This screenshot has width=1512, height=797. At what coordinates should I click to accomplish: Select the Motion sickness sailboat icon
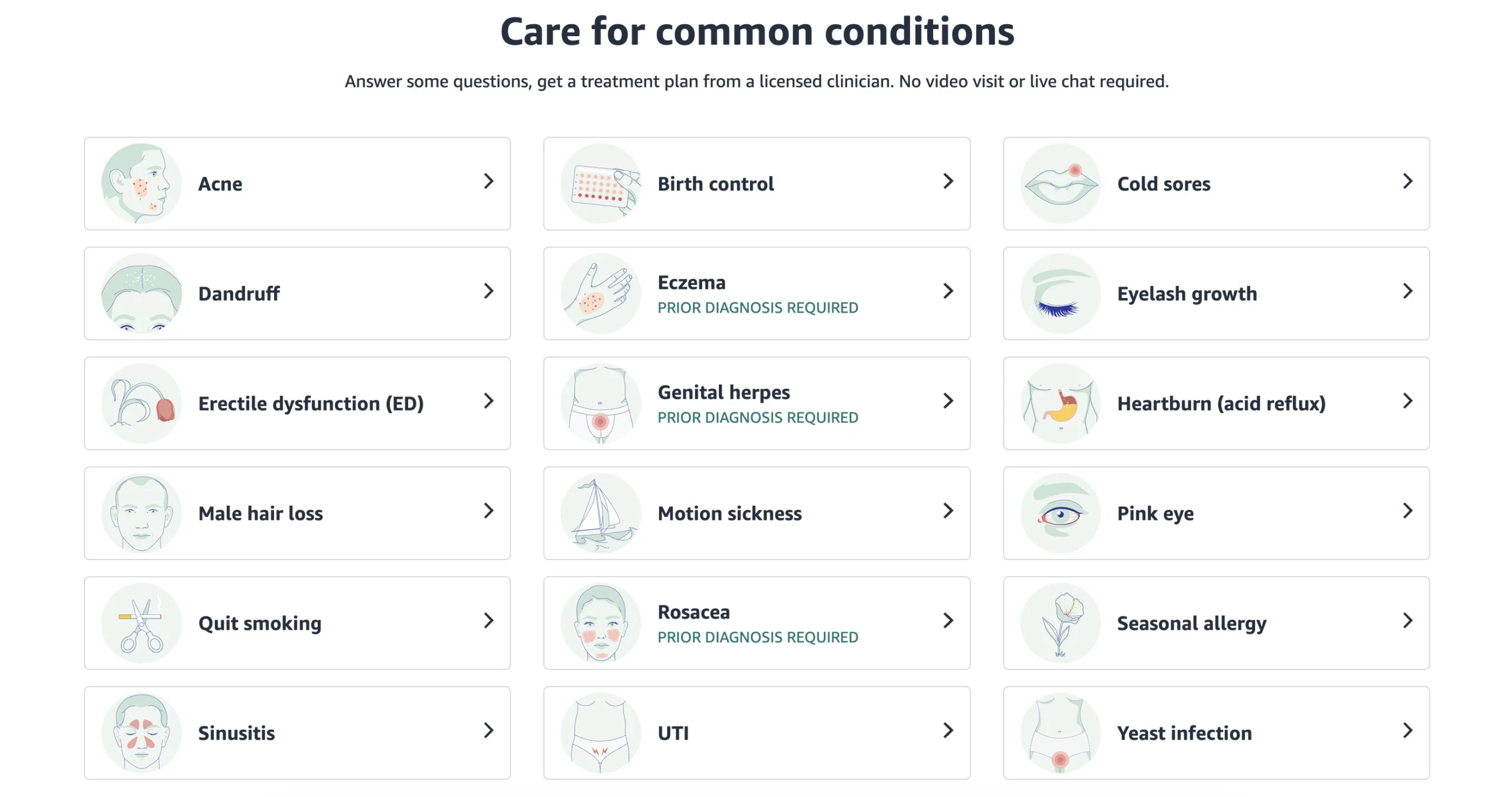[601, 513]
